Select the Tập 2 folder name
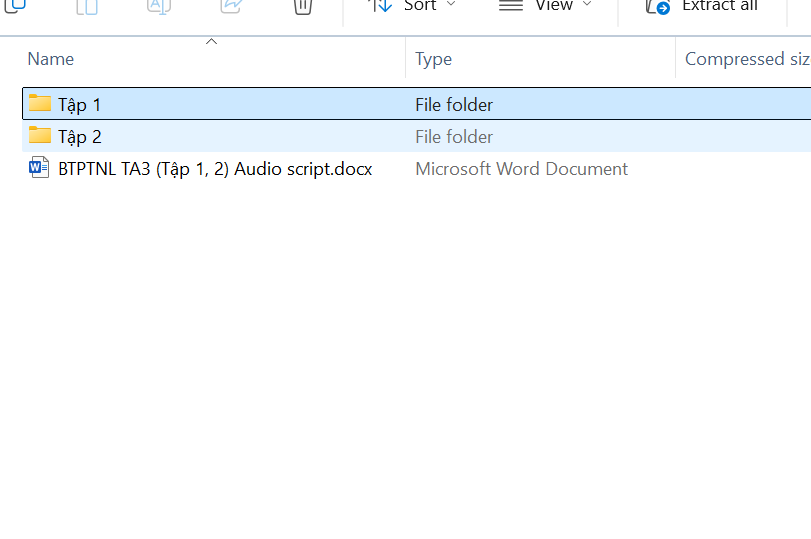 tap(80, 137)
